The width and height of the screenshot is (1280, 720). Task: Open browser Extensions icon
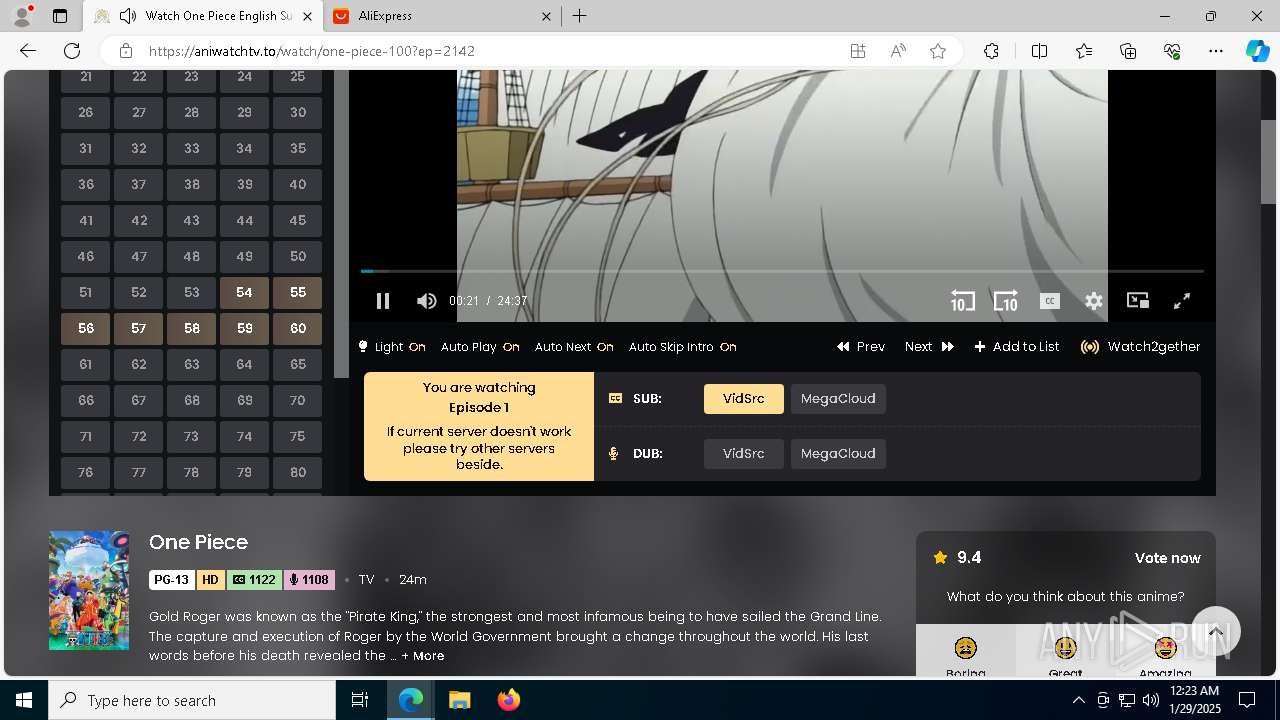(991, 51)
